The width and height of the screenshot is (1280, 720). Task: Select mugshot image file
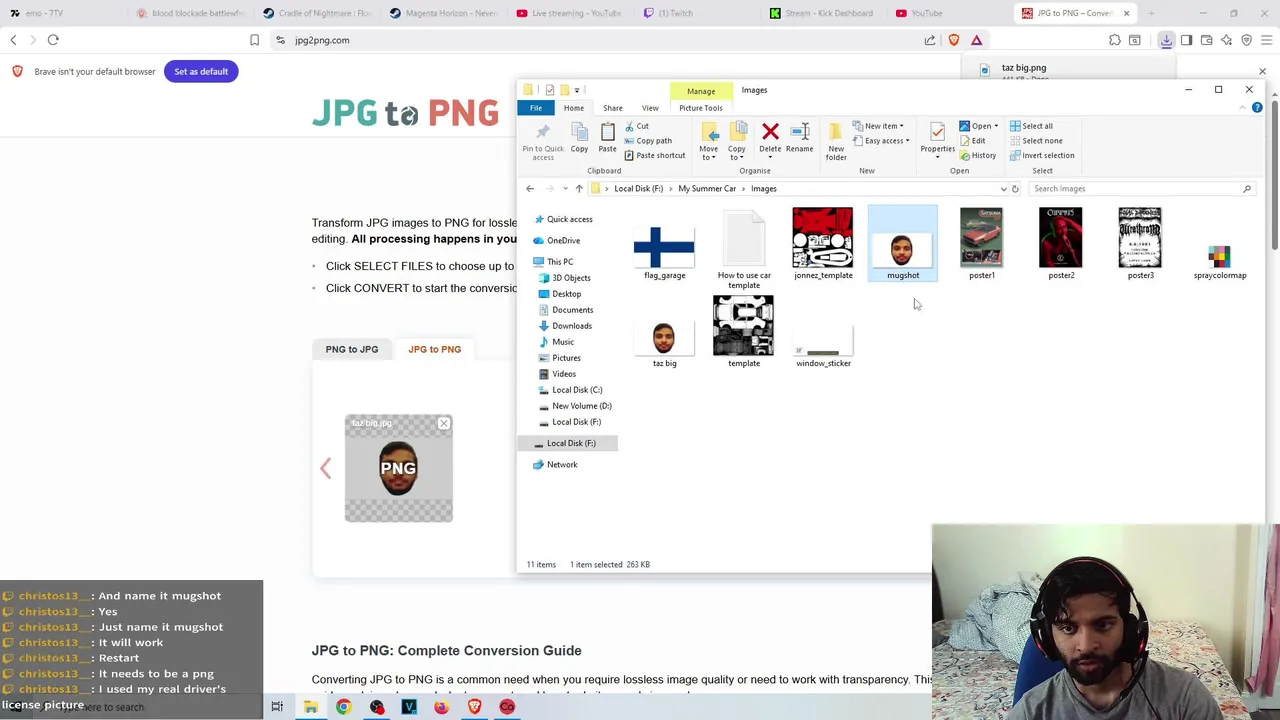(x=903, y=244)
